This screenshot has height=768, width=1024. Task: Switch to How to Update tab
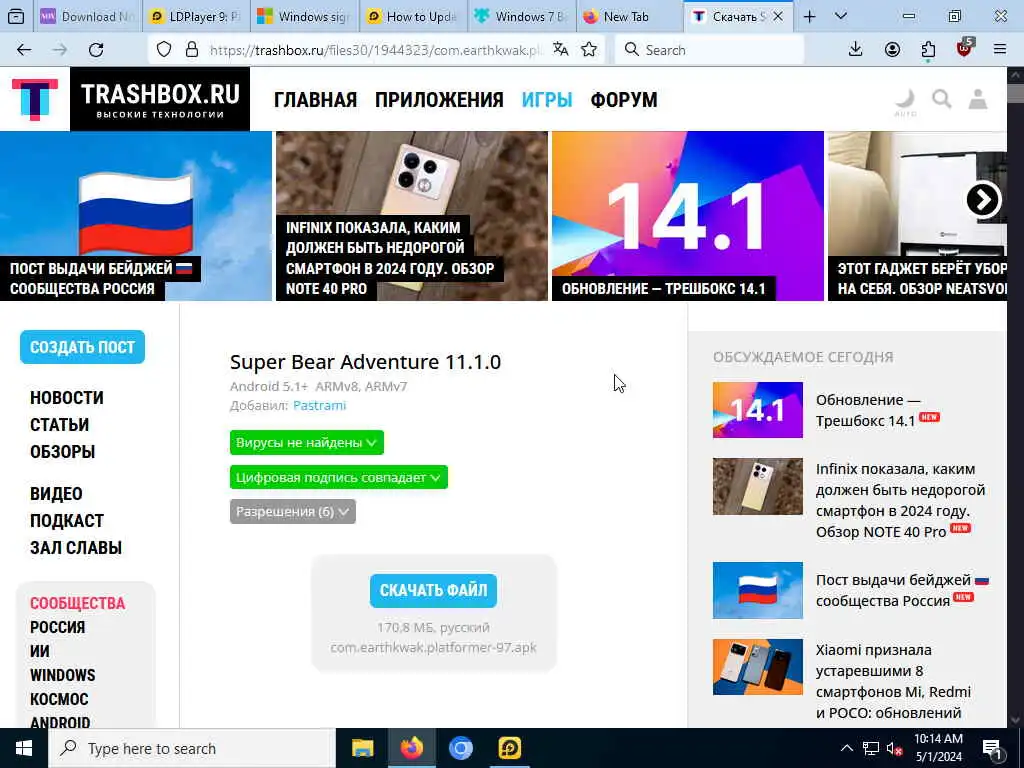413,17
